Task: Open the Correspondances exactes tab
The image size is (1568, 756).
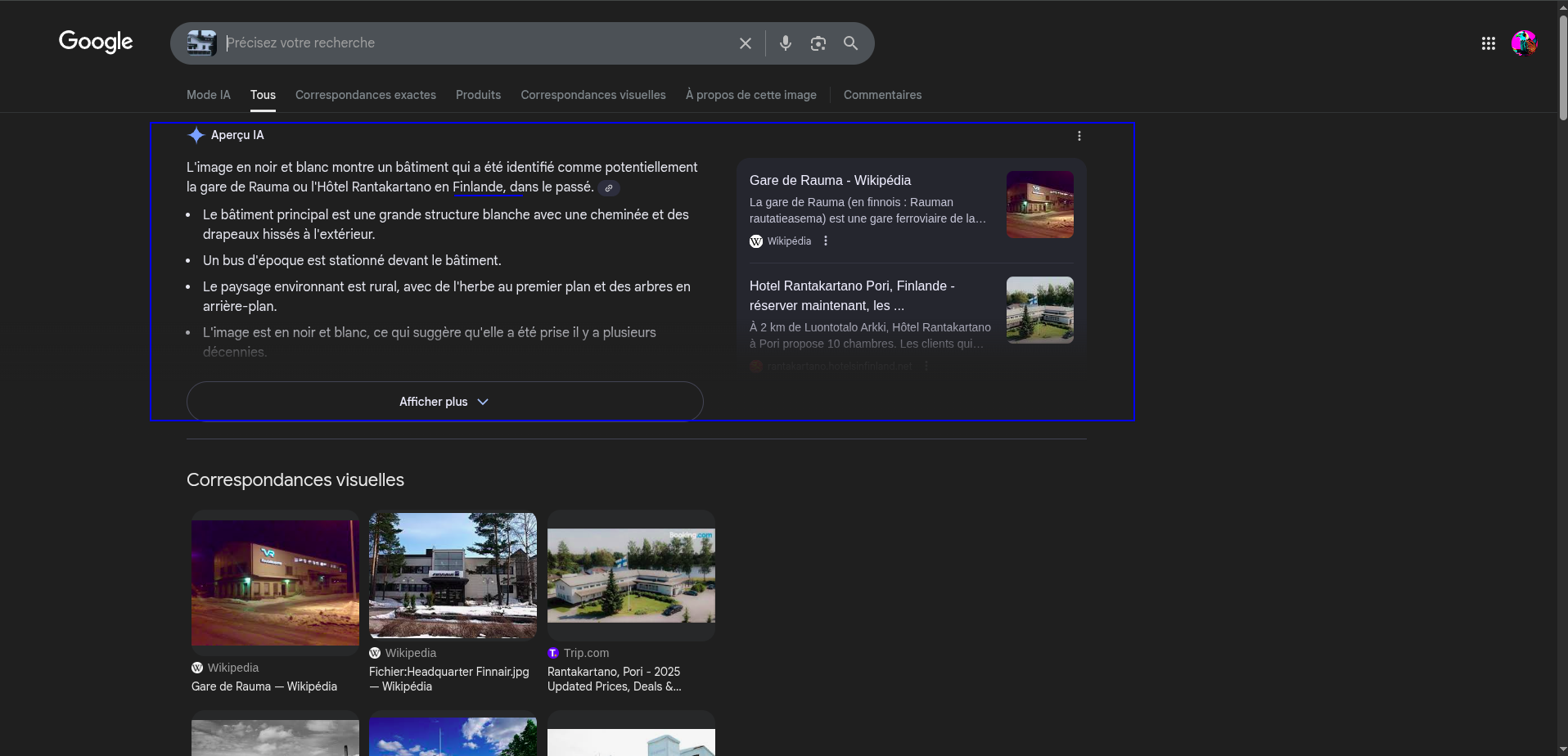Action: point(366,95)
